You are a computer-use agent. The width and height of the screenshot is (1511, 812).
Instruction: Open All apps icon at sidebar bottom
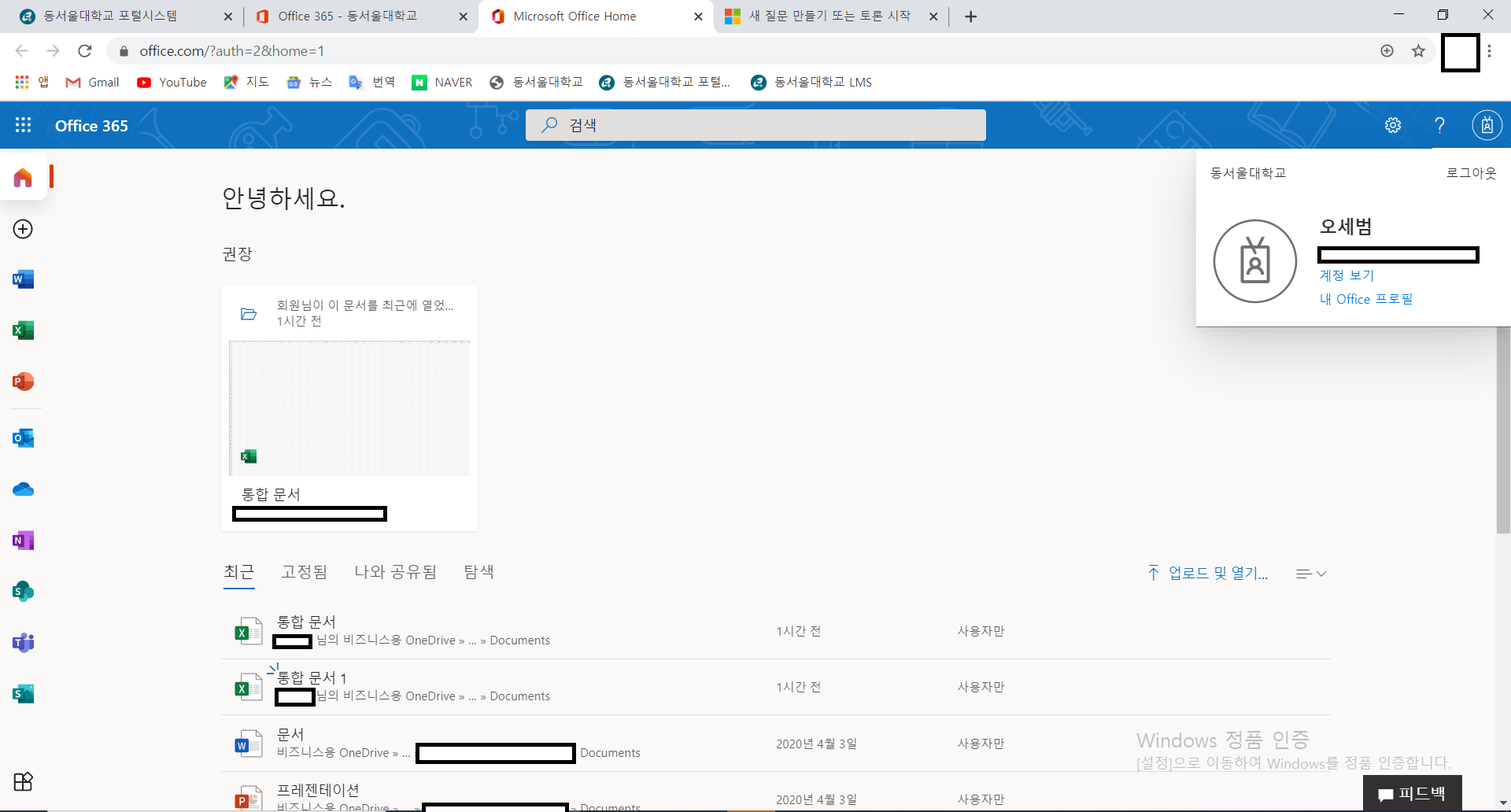click(23, 781)
